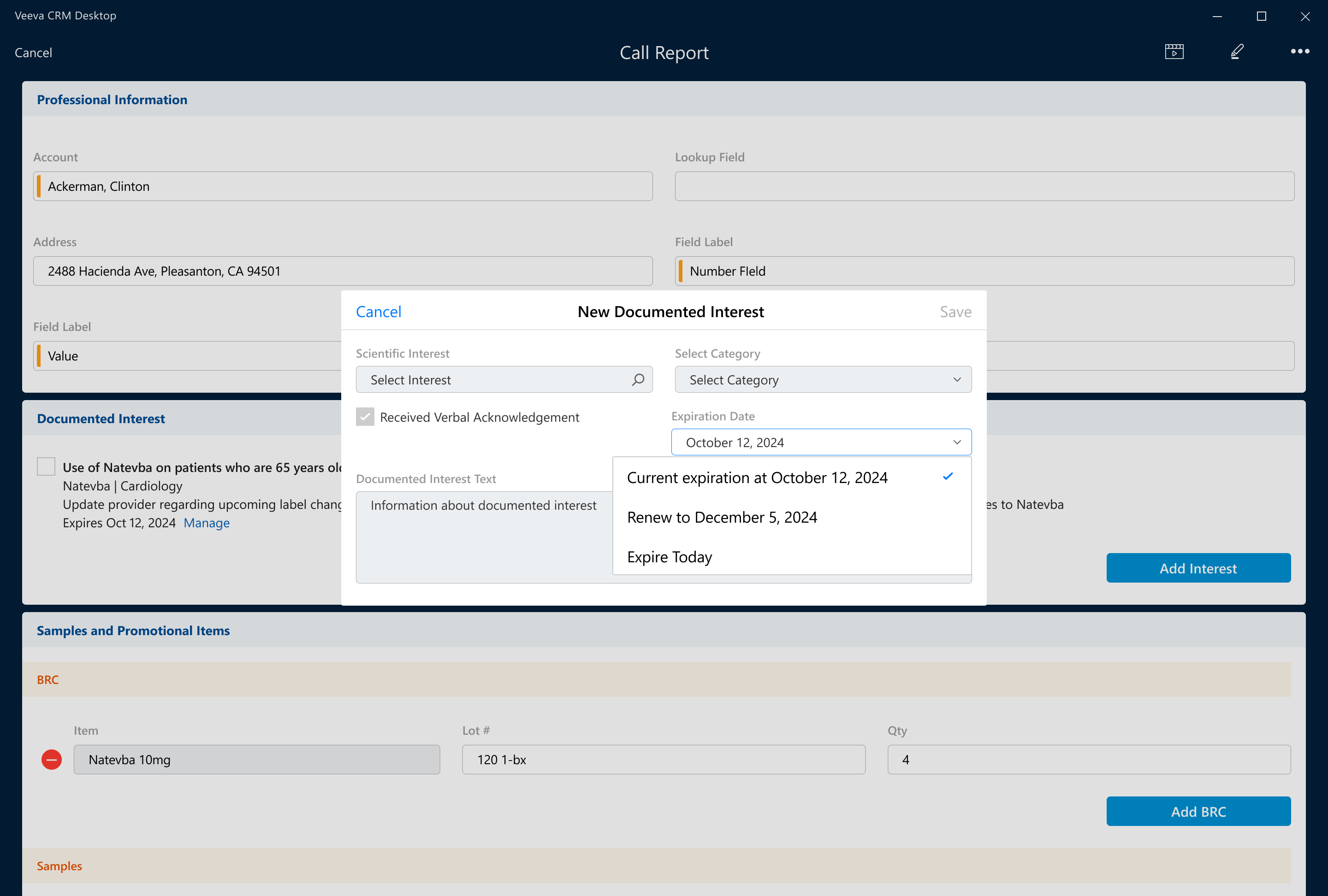The height and width of the screenshot is (896, 1328).
Task: Remove Natevba 10mg with red minus icon
Action: (52, 760)
